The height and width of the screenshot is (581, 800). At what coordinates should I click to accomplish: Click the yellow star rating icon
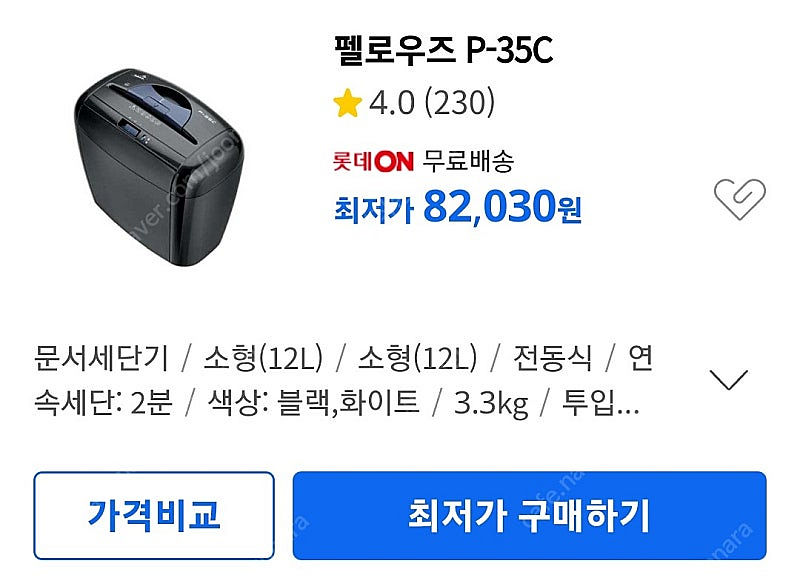347,103
